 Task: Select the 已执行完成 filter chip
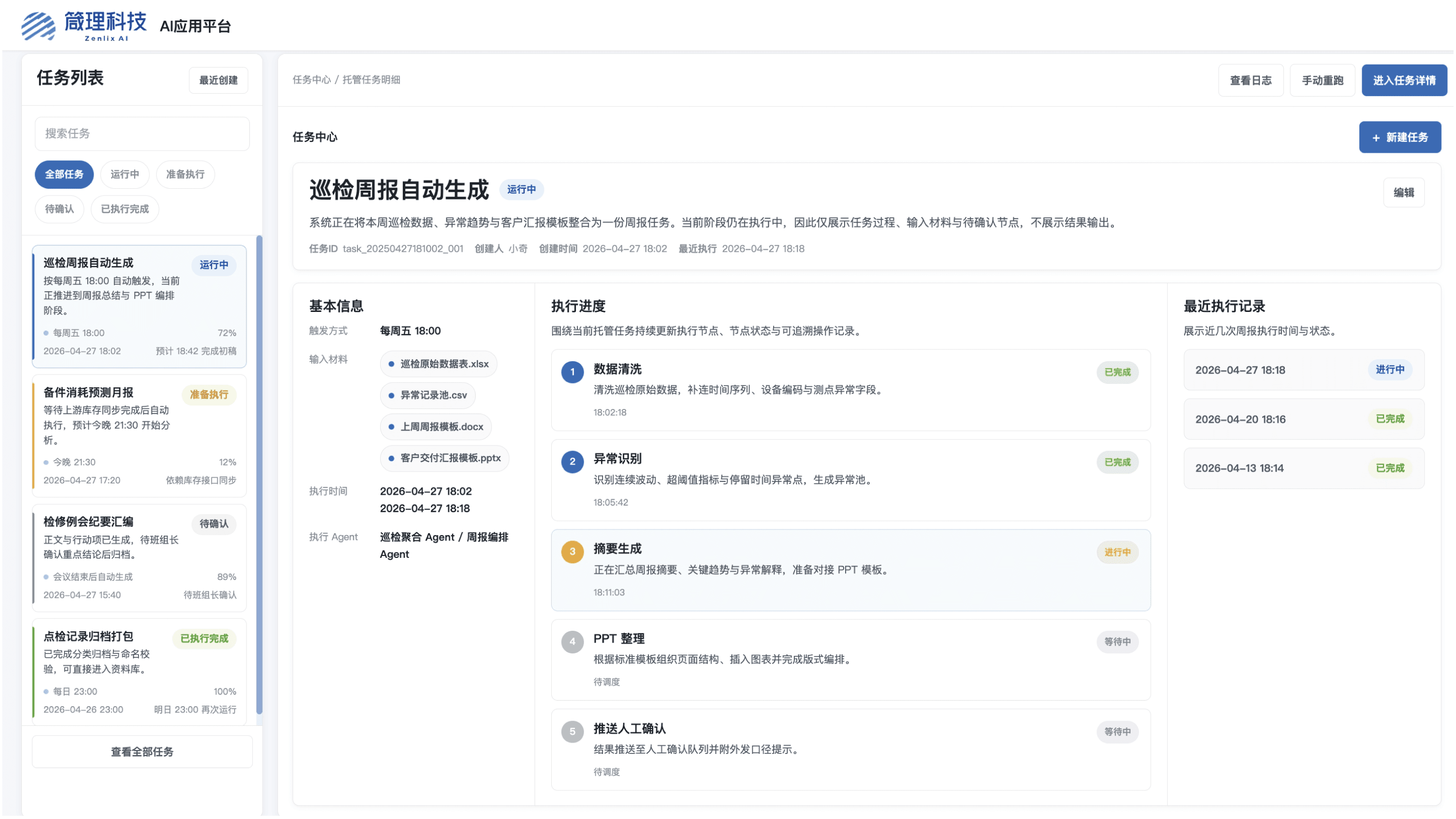[125, 209]
